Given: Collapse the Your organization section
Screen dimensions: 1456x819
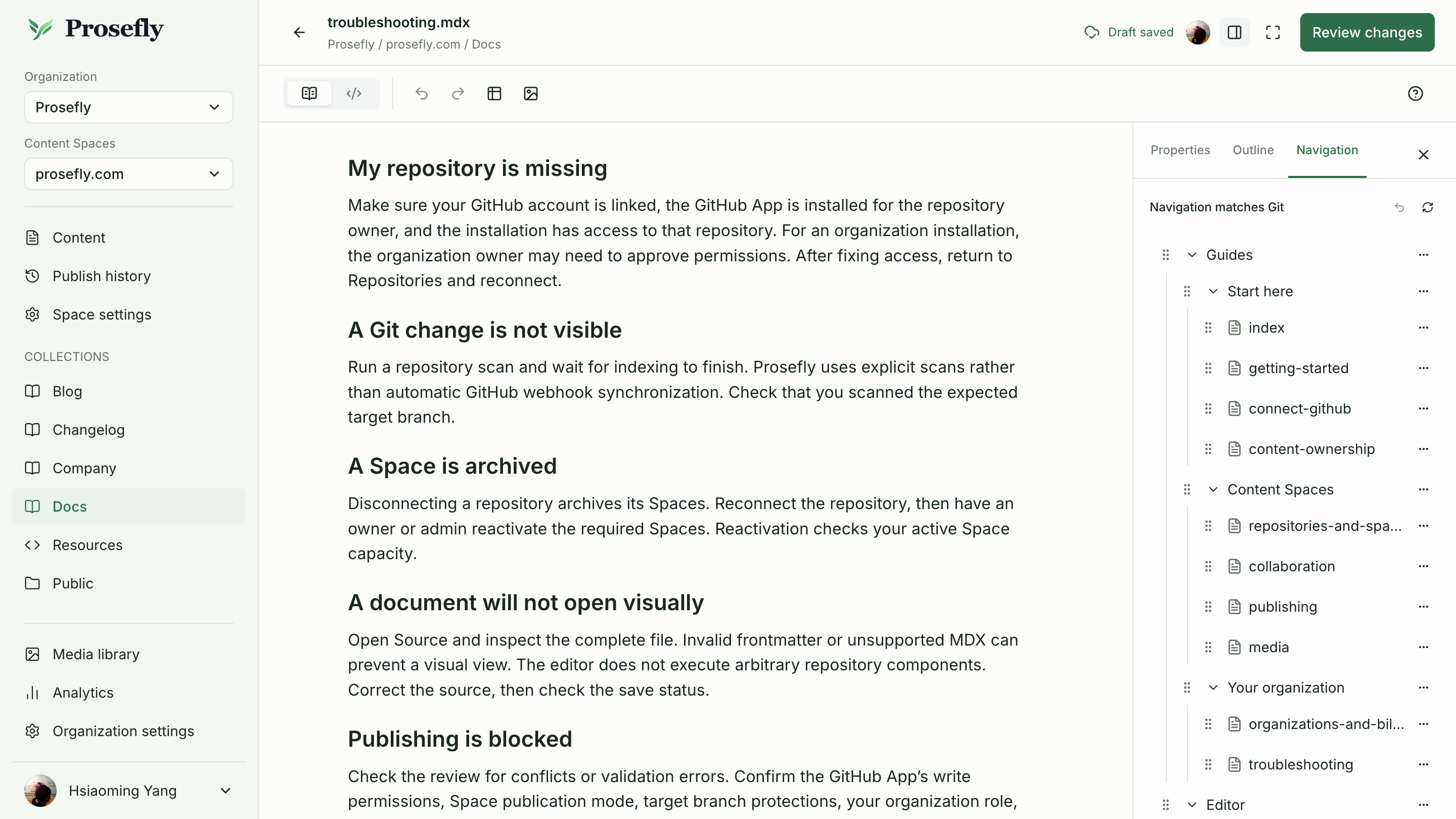Looking at the screenshot, I should (x=1213, y=688).
